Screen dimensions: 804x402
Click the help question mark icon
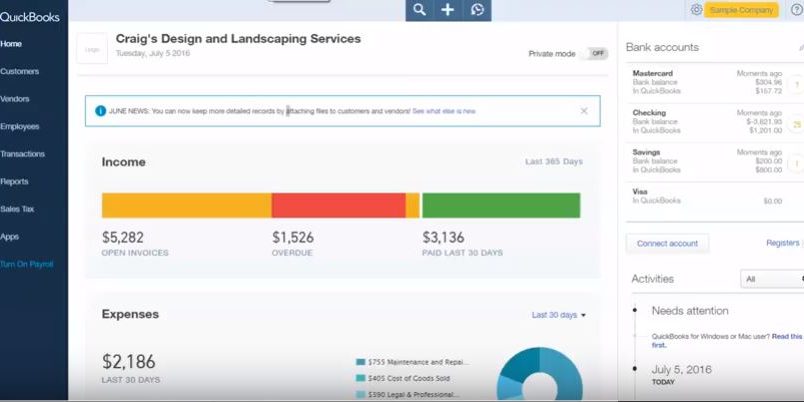click(796, 10)
